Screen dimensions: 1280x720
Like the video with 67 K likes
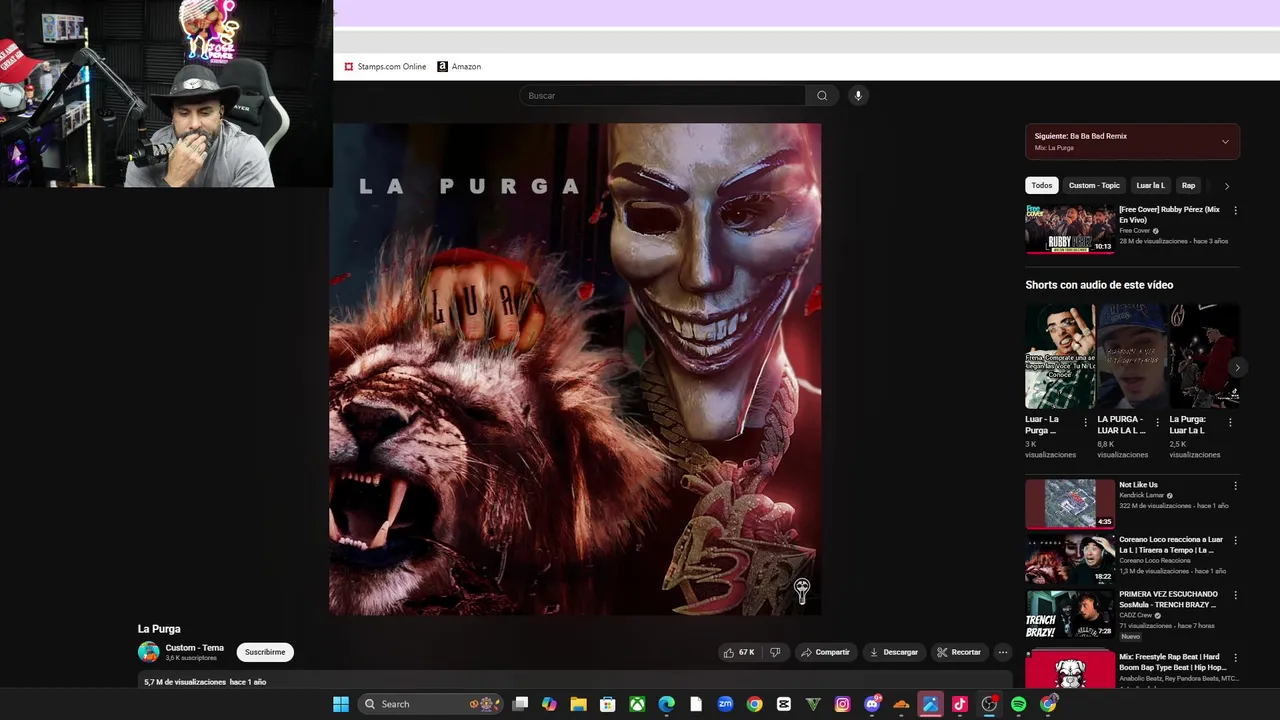point(739,652)
